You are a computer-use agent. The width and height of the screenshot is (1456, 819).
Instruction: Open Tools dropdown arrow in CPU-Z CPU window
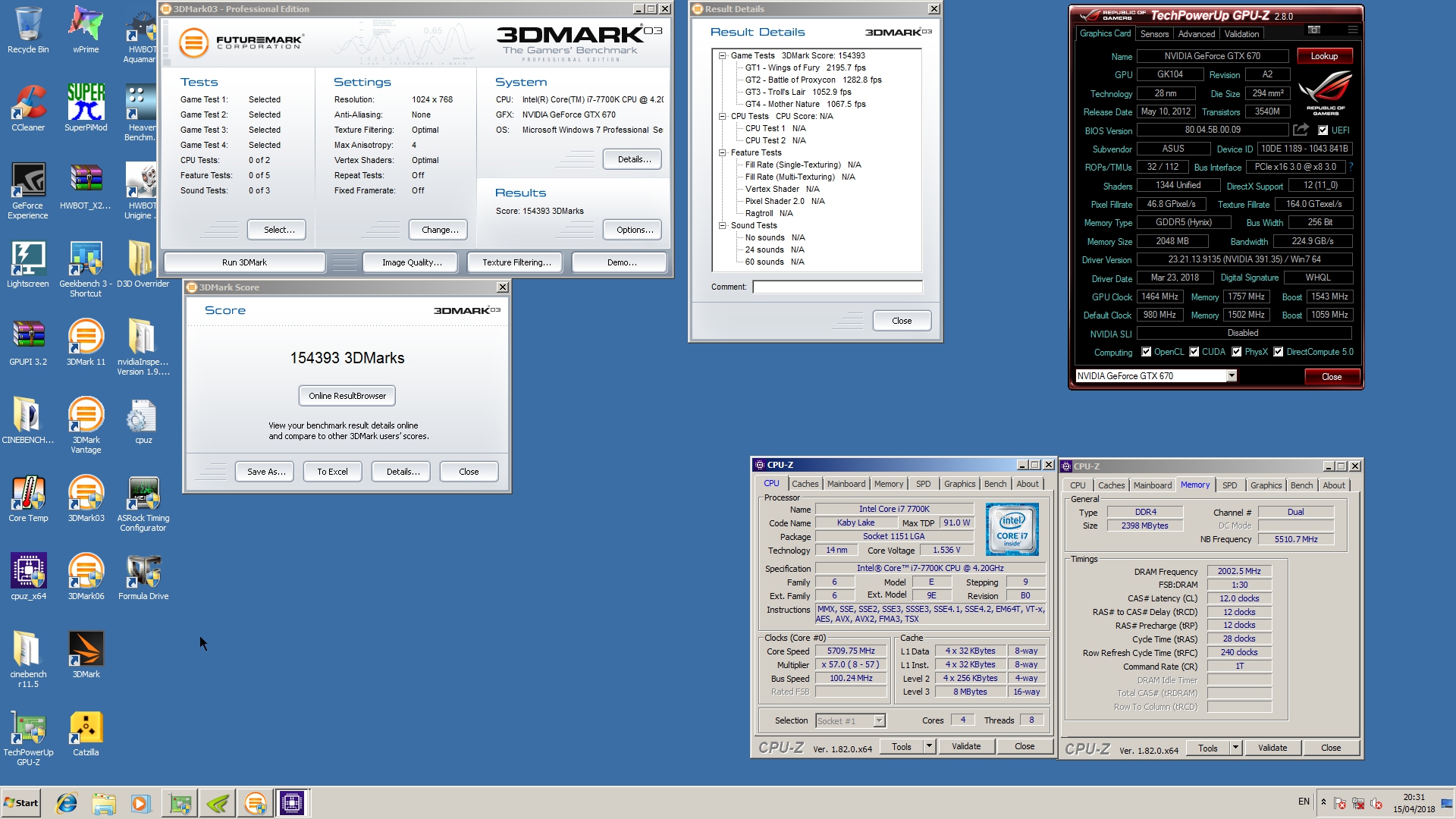(x=929, y=747)
